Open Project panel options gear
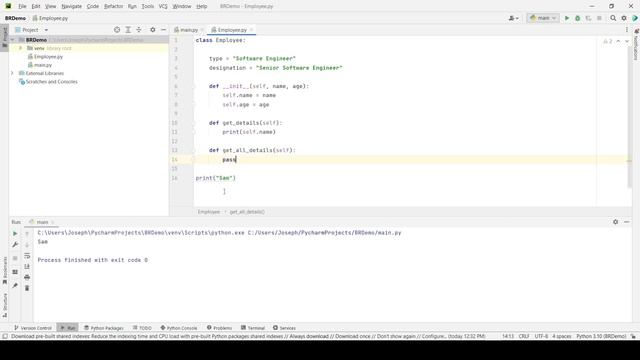Screen dimensions: 640x360 [x=153, y=30]
